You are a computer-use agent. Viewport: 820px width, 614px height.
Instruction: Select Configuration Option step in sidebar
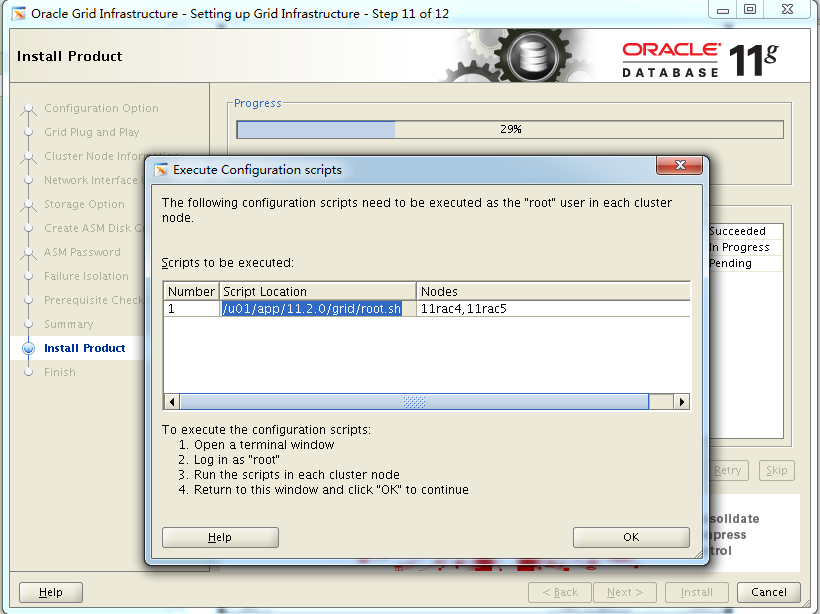(101, 108)
